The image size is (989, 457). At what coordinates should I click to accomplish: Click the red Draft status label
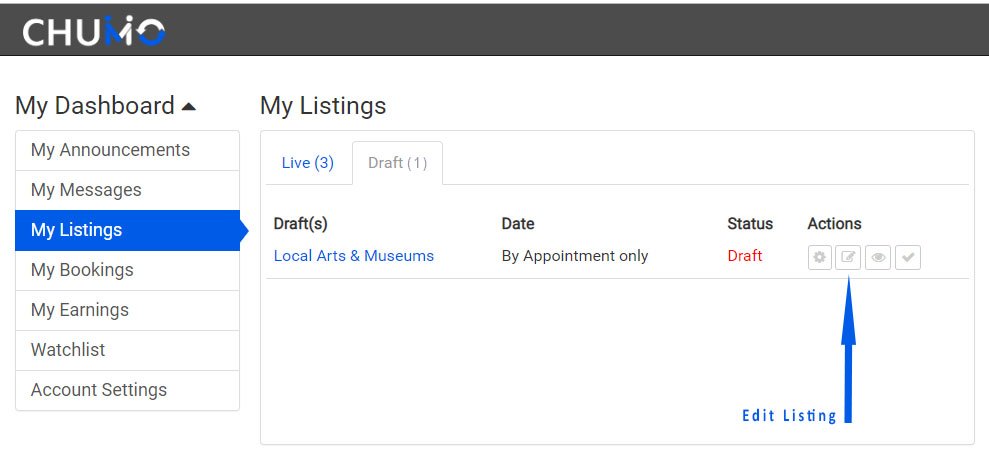coord(745,255)
